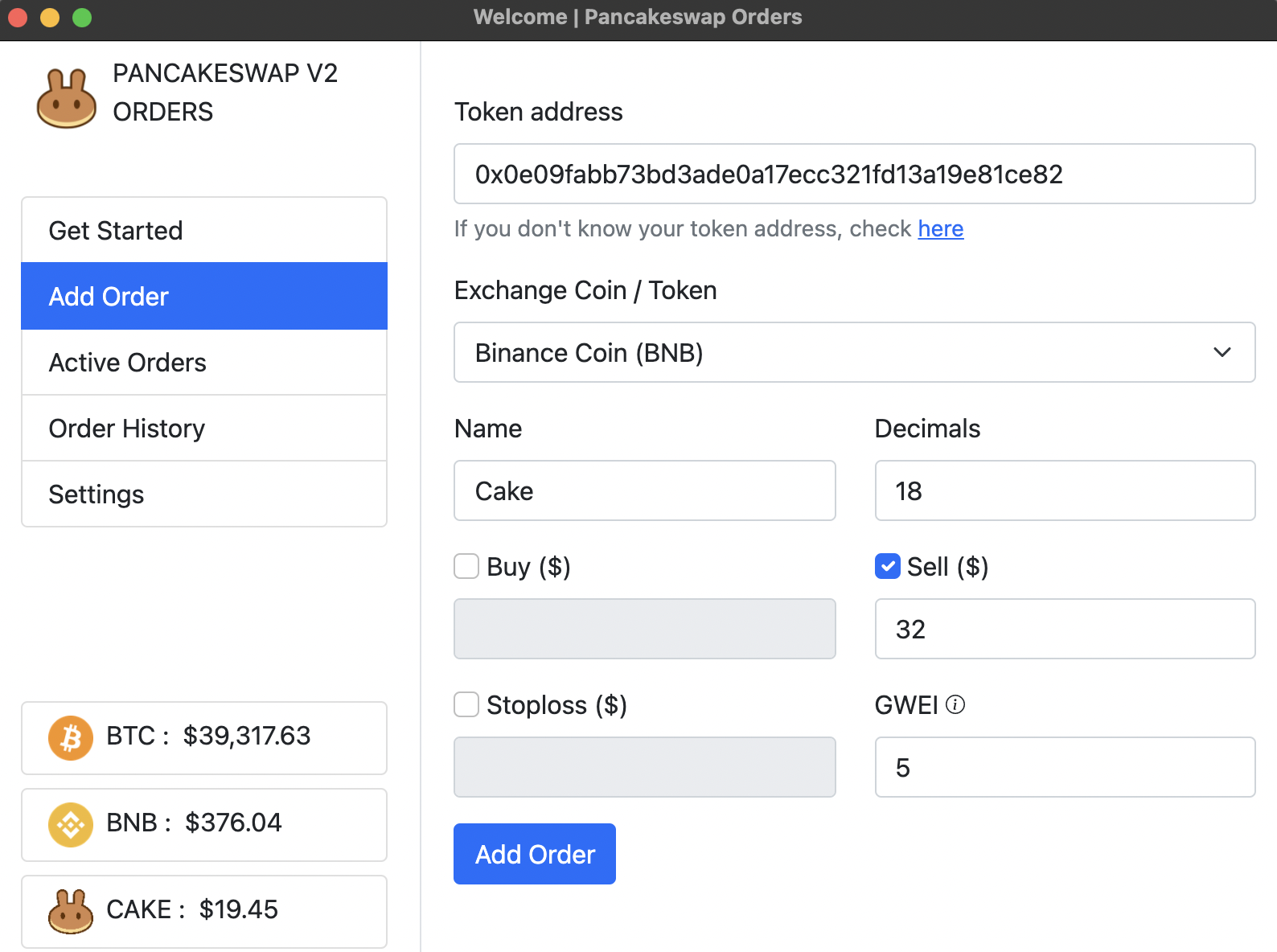Click the Token address input field
1277x952 pixels.
pos(854,174)
